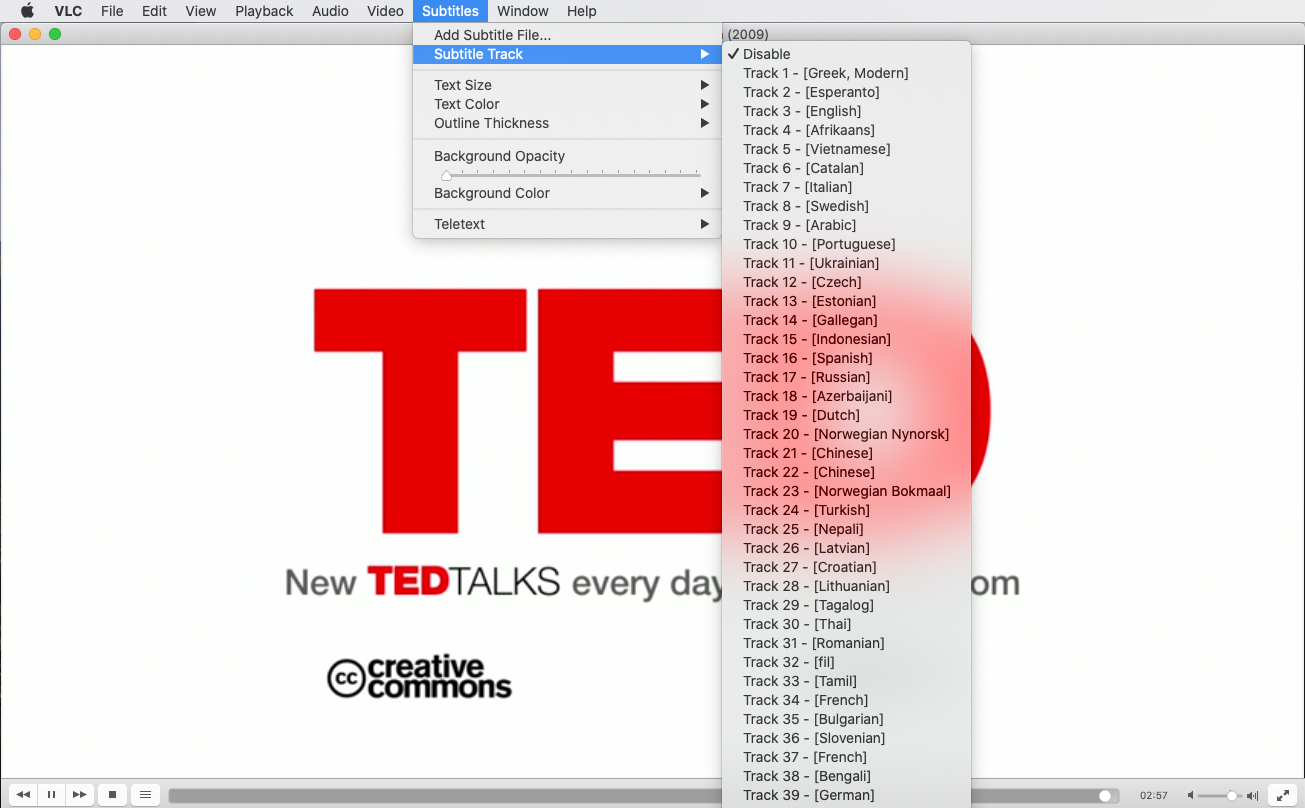Select Track 2 Esperanto subtitles

[846, 92]
